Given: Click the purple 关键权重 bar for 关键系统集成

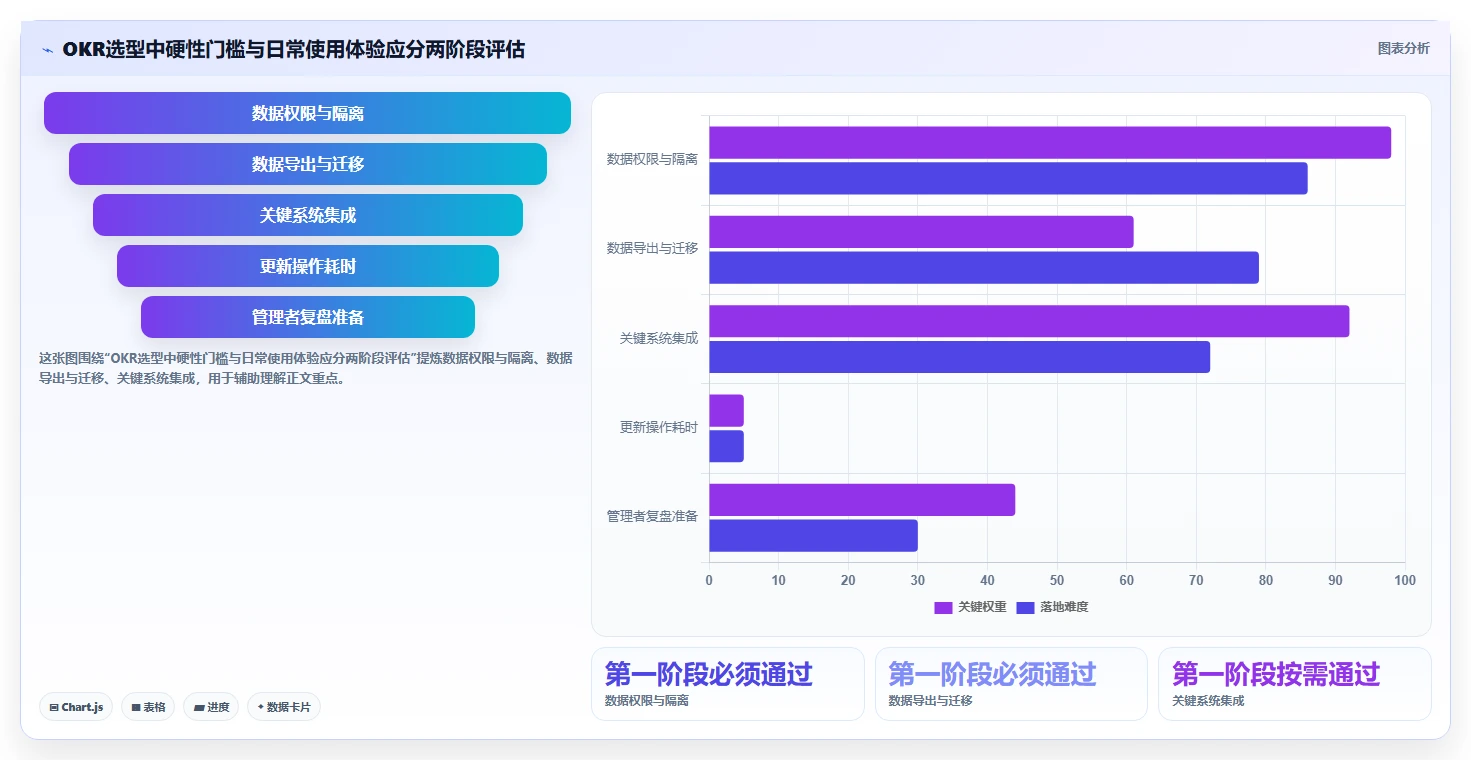Looking at the screenshot, I should click(x=1029, y=321).
